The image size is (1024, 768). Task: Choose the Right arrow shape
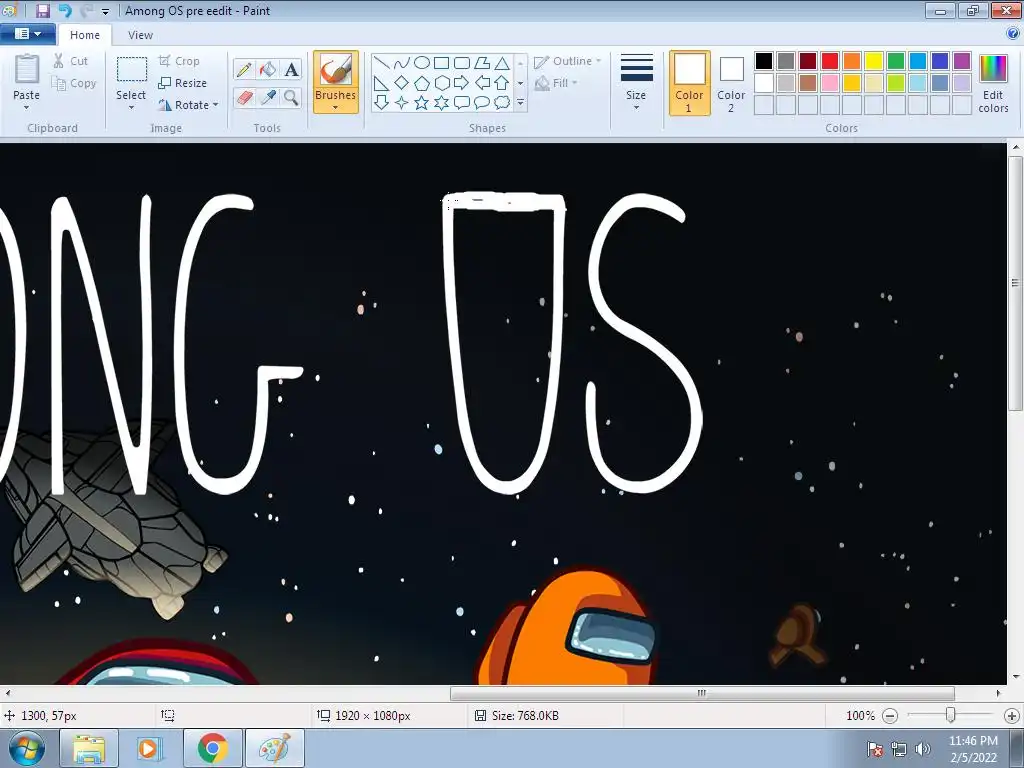click(462, 83)
